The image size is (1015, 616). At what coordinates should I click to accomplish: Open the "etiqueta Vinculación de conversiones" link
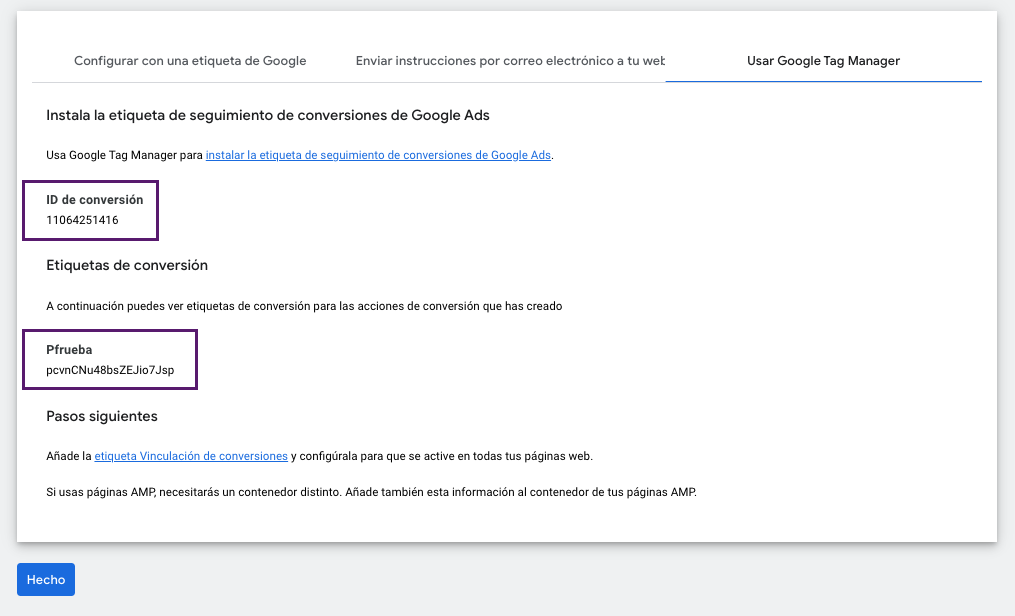pos(190,455)
